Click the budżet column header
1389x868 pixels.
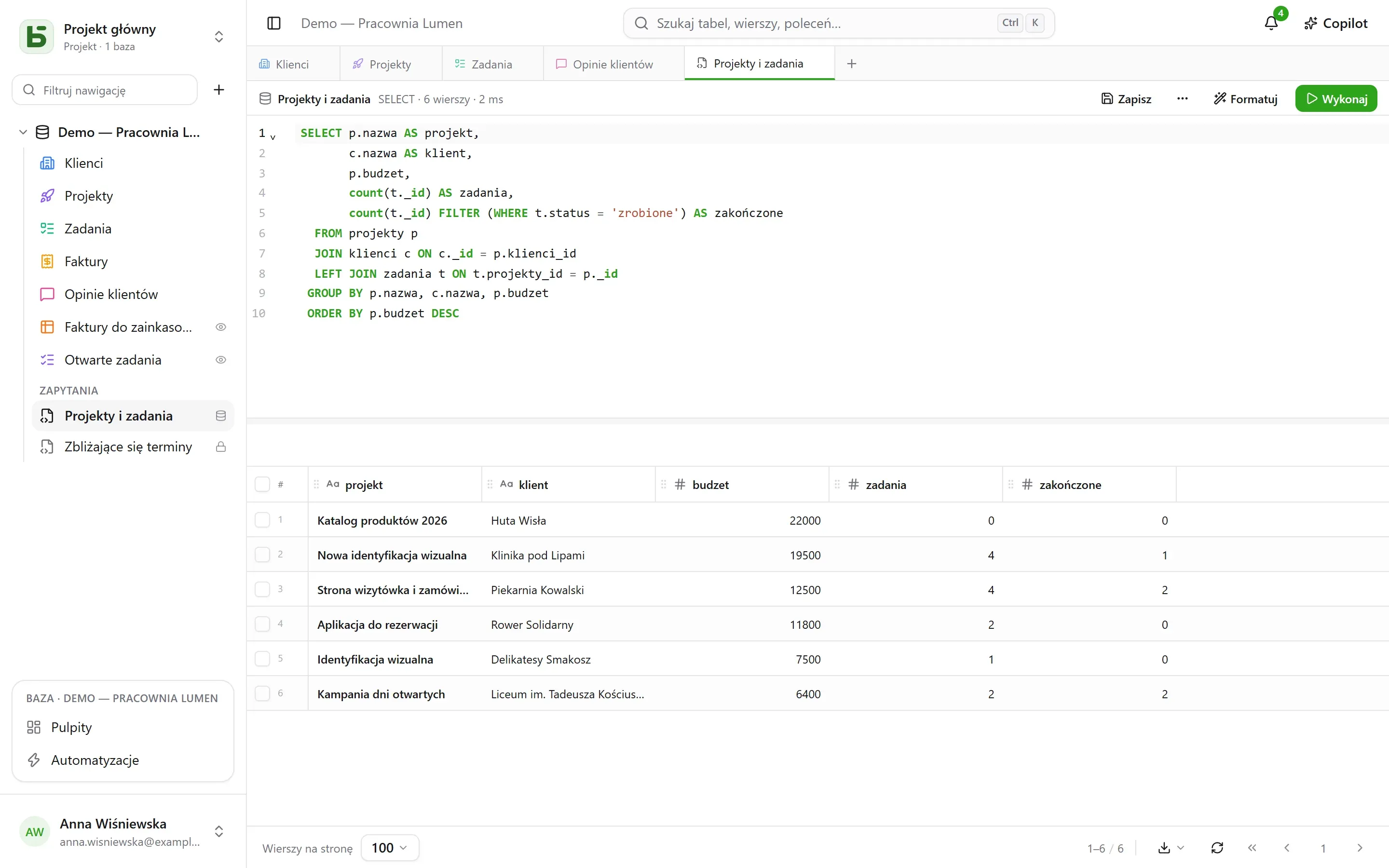742,485
